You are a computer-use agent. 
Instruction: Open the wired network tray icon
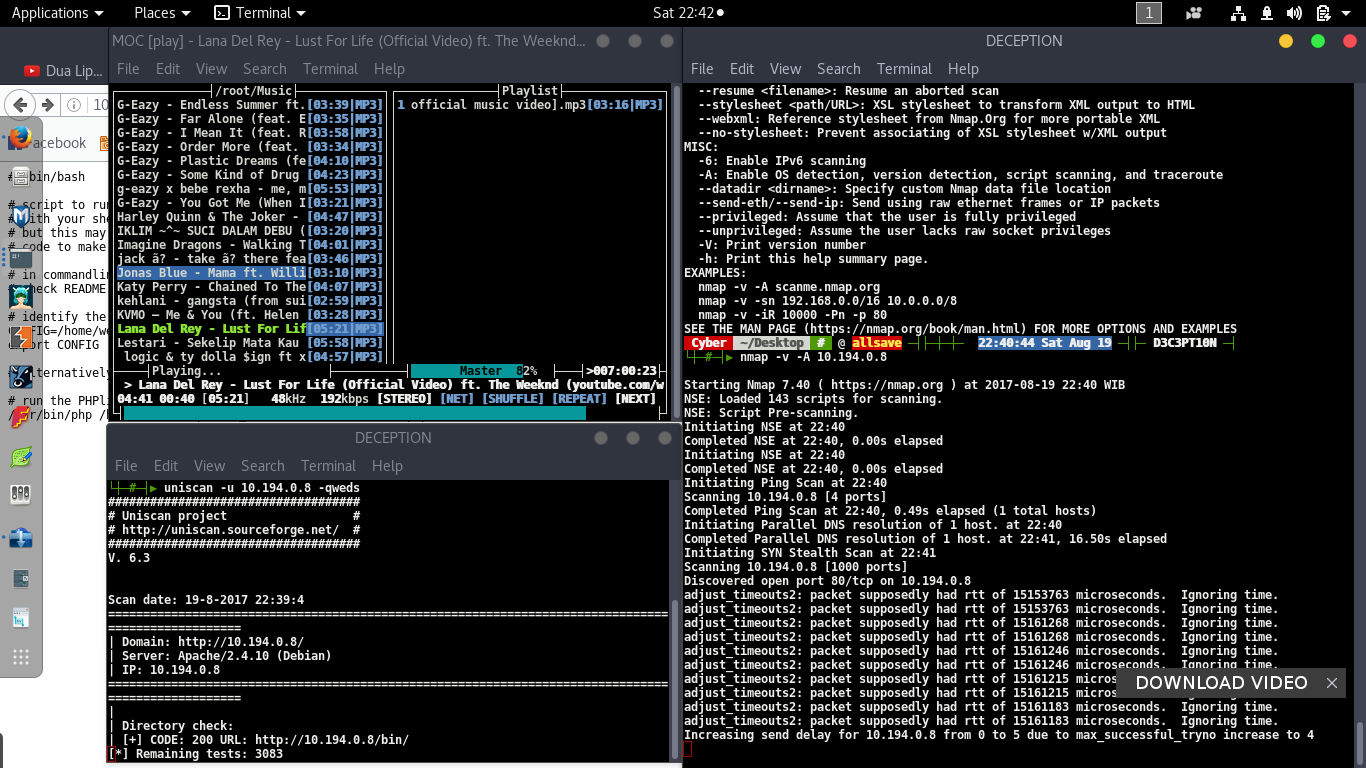tap(1238, 13)
